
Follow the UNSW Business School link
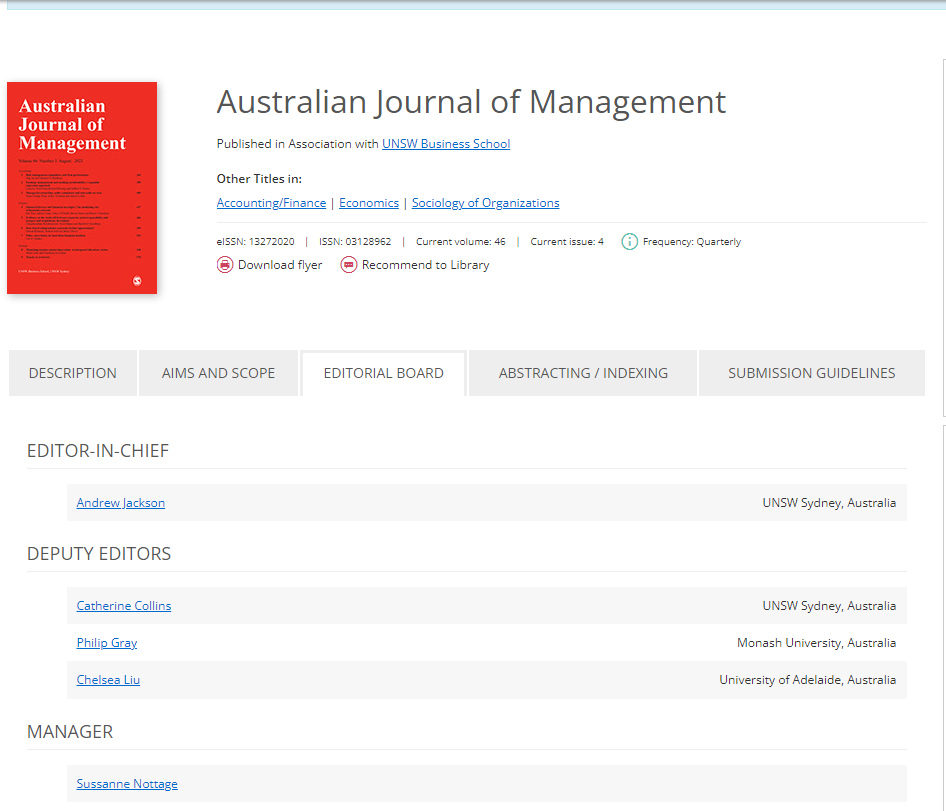(x=446, y=144)
